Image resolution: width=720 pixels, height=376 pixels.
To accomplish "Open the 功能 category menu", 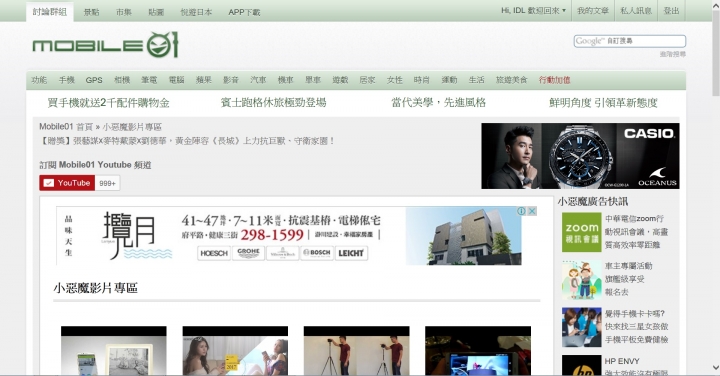I will tap(39, 80).
